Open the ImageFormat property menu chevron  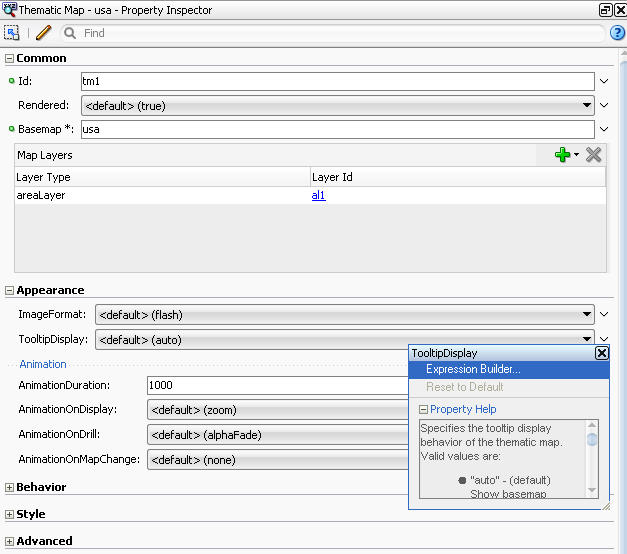click(604, 314)
